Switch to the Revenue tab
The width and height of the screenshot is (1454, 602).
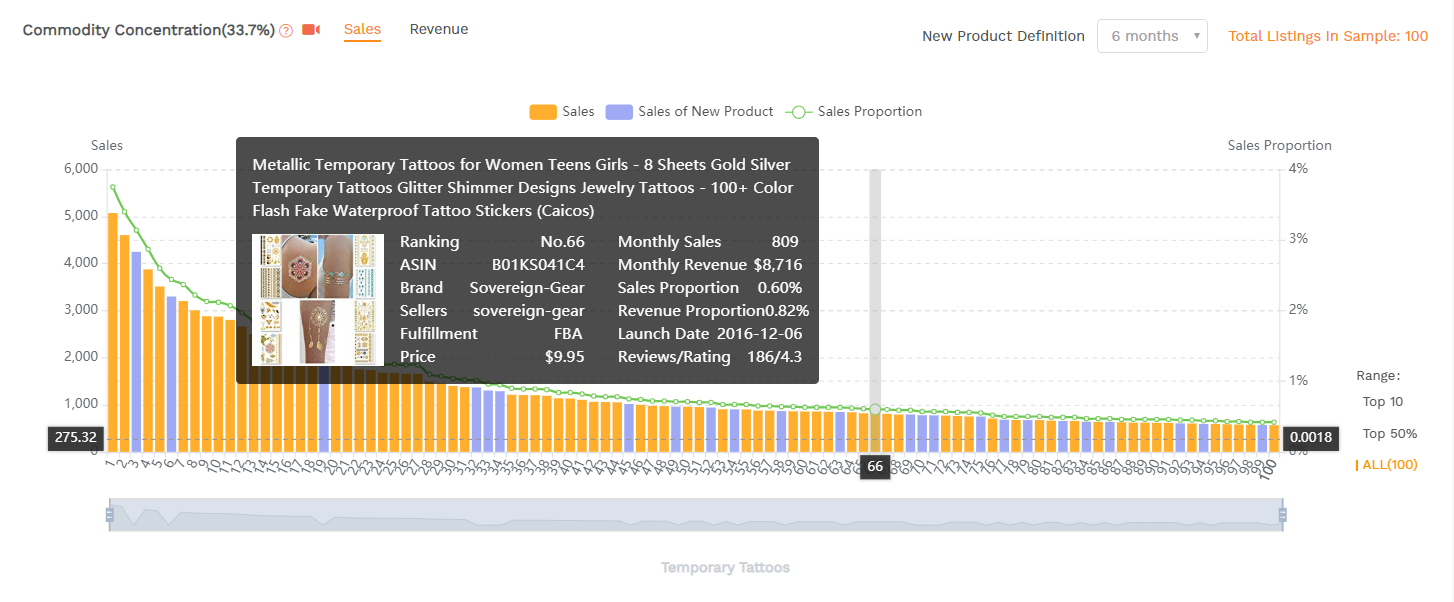click(x=438, y=29)
